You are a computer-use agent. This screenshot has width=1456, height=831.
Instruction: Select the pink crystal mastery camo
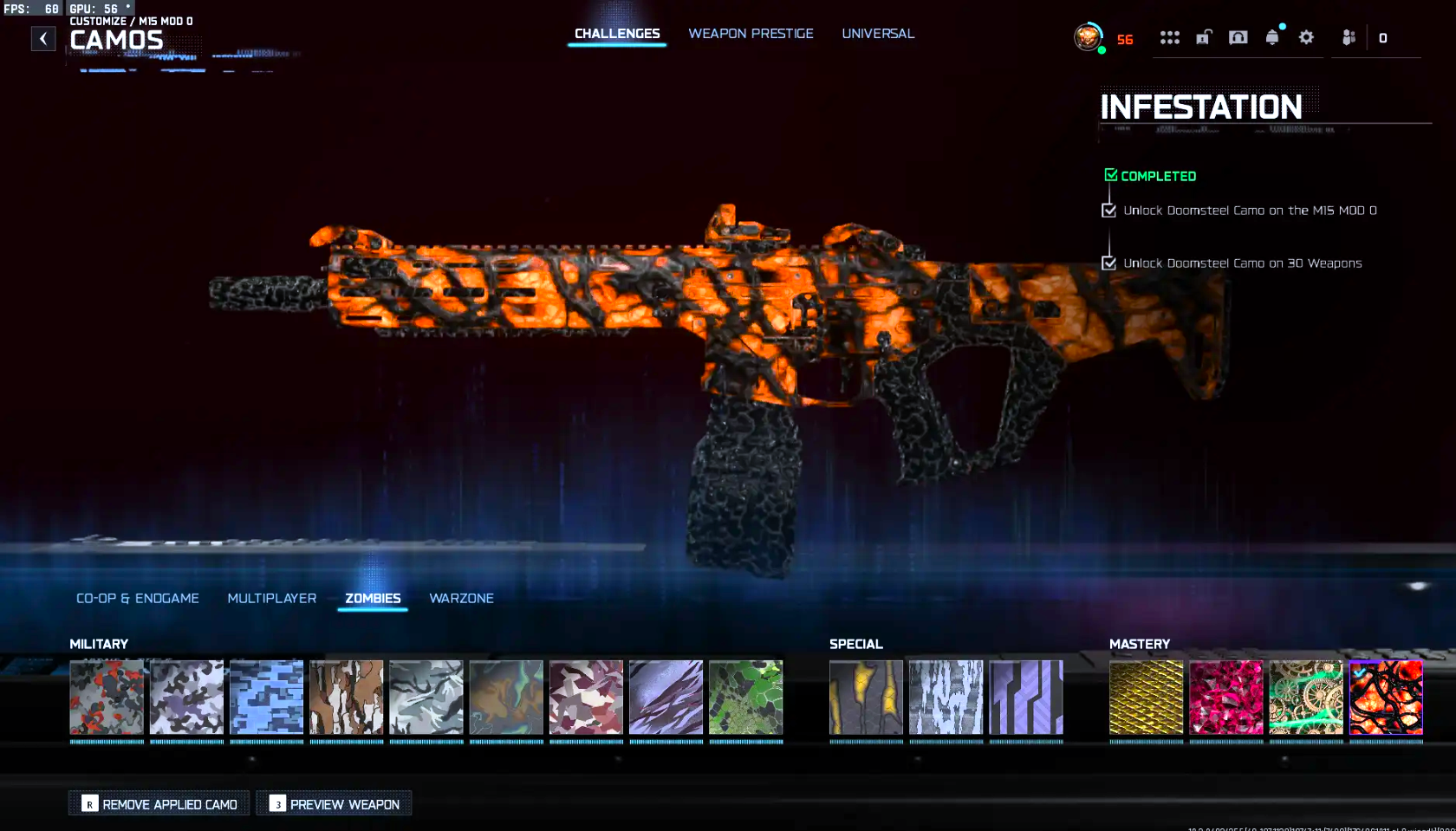[x=1226, y=698]
